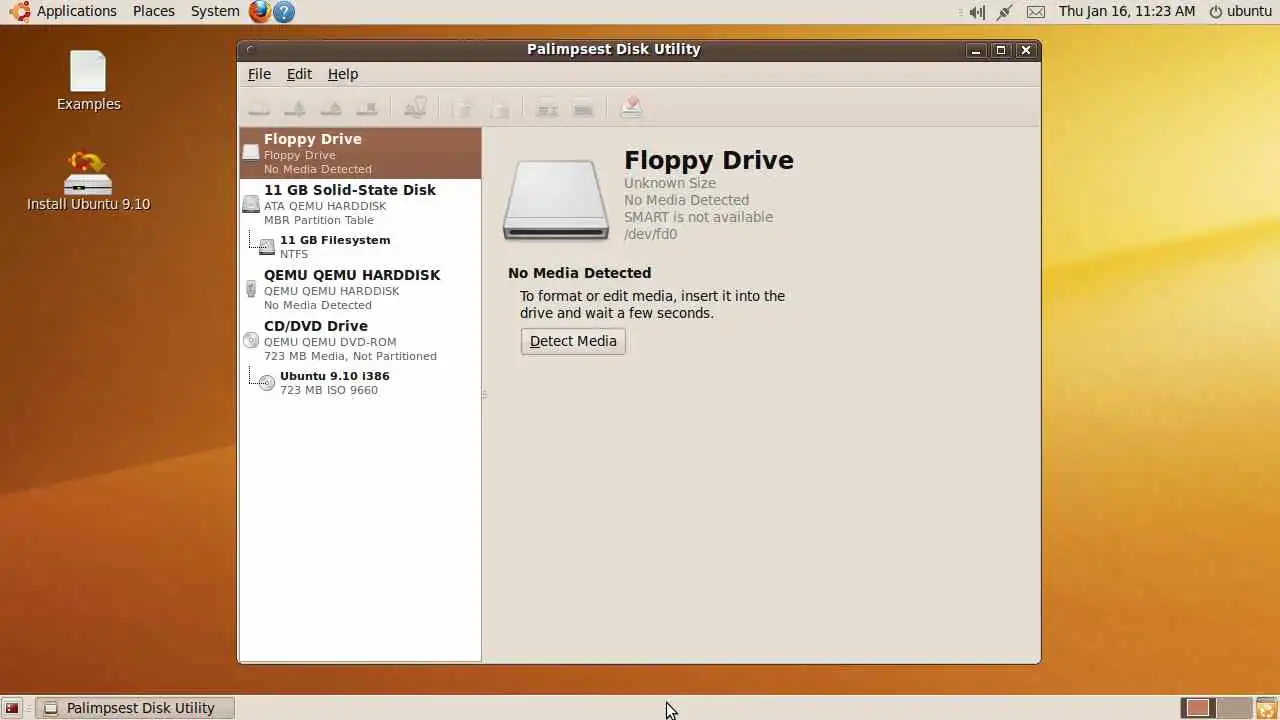Screen dimensions: 1280x720
Task: Click the 723 MB ISO 9660 text
Action: pos(329,390)
